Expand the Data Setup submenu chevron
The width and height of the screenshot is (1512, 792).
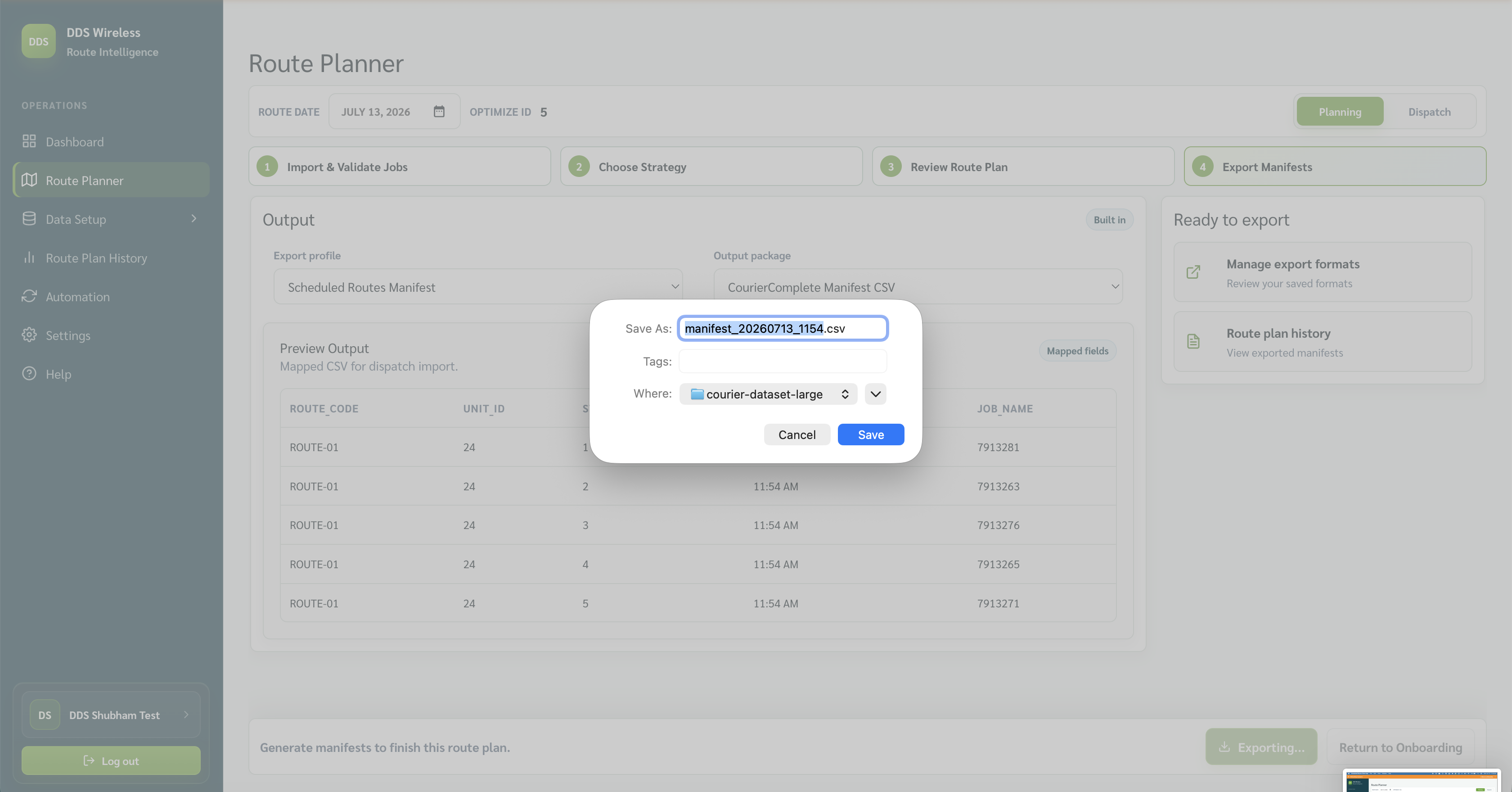[193, 219]
